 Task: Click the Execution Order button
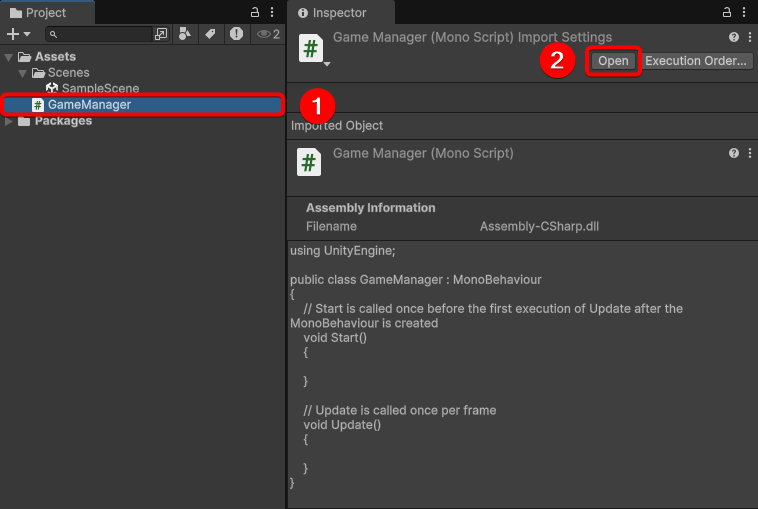(696, 61)
